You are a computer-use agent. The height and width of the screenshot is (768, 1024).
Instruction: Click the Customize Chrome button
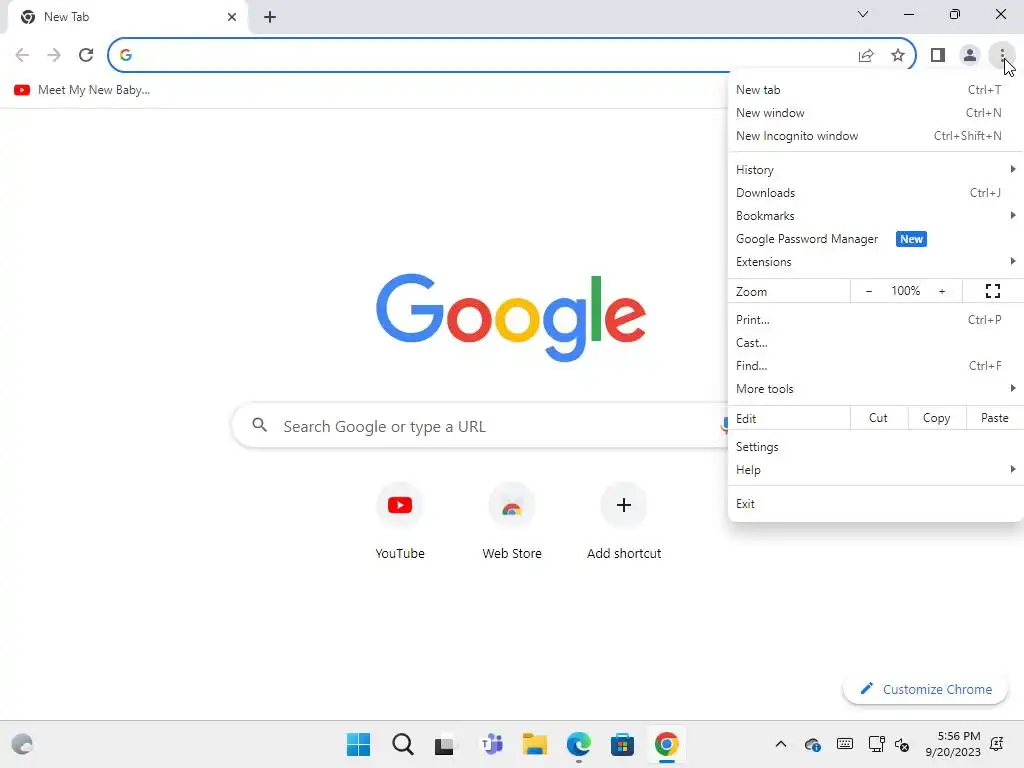point(925,689)
